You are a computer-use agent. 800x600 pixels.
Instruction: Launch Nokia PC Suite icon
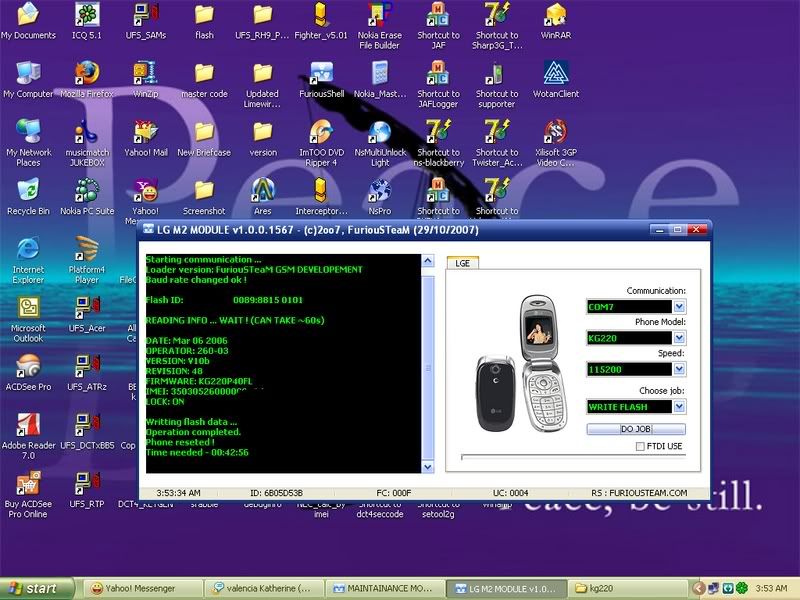87,197
